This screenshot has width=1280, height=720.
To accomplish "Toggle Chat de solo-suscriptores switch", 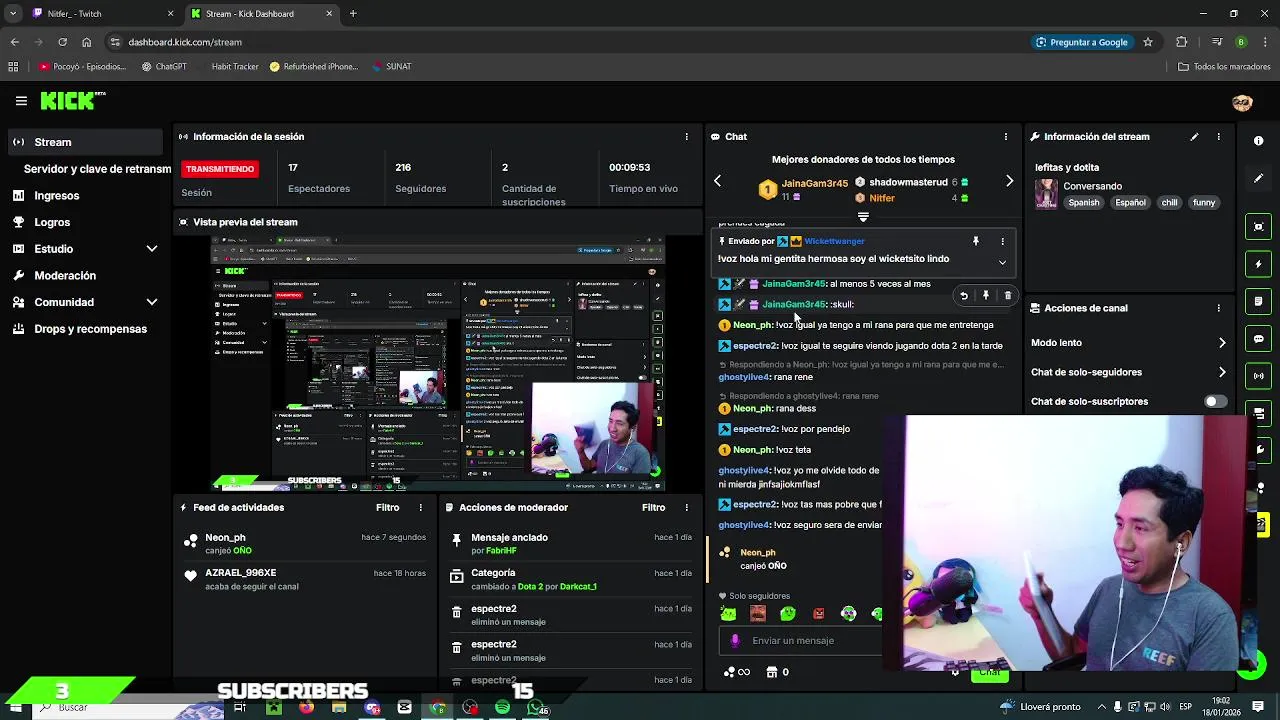I will (1215, 401).
